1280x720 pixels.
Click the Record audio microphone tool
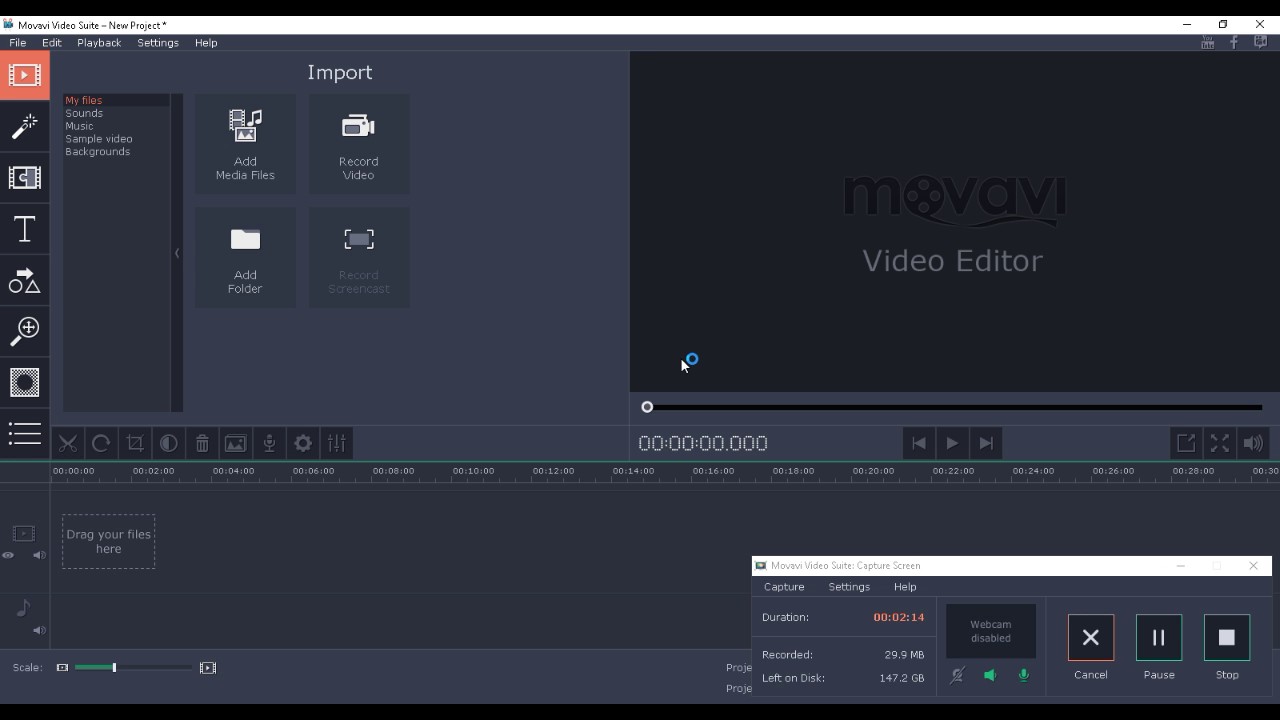[269, 443]
